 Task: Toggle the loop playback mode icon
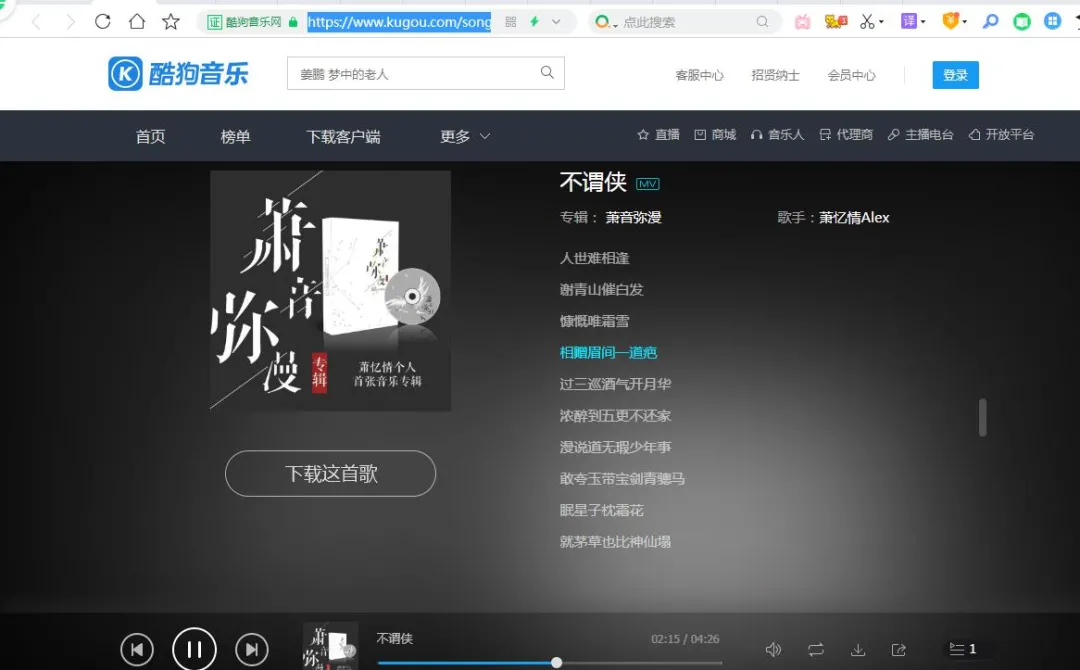click(816, 649)
